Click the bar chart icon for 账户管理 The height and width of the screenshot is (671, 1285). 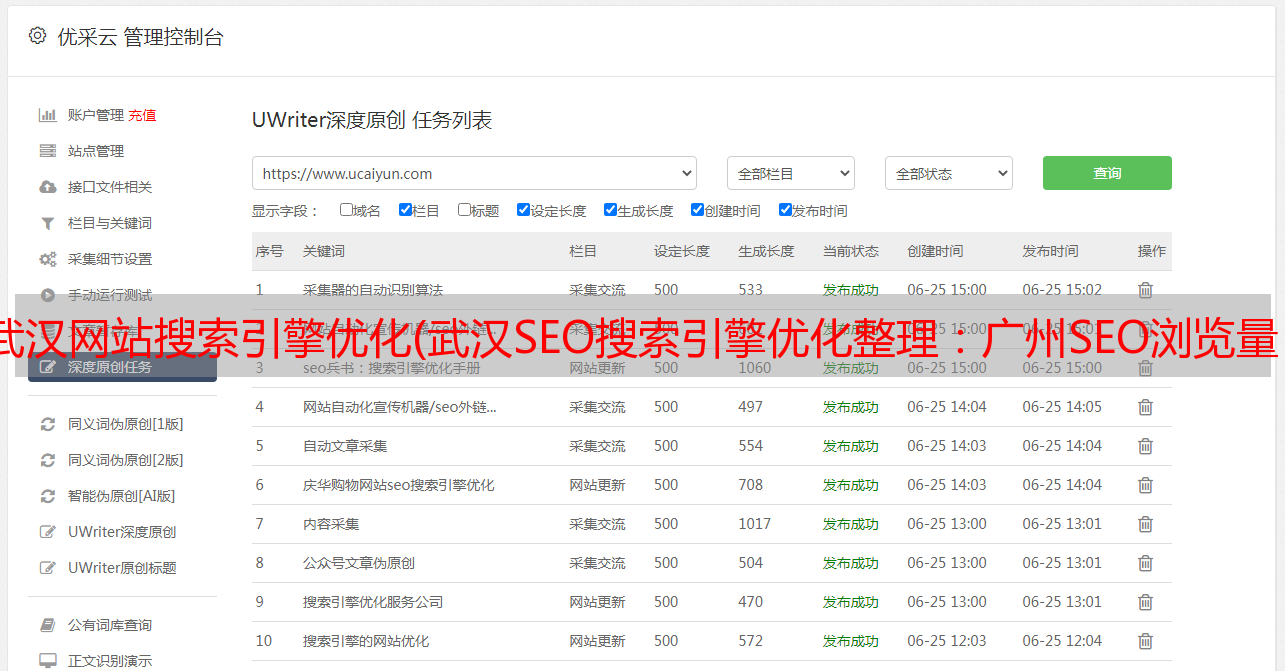pyautogui.click(x=47, y=115)
